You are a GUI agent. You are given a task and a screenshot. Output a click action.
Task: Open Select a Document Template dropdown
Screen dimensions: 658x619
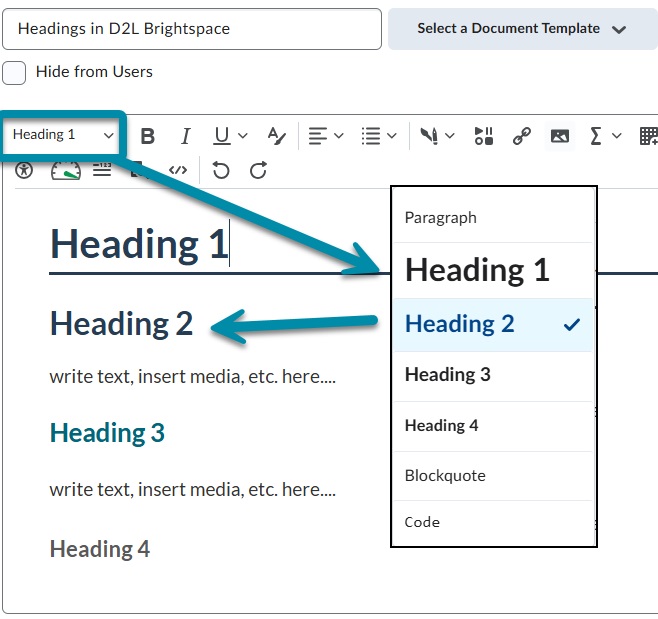point(522,29)
